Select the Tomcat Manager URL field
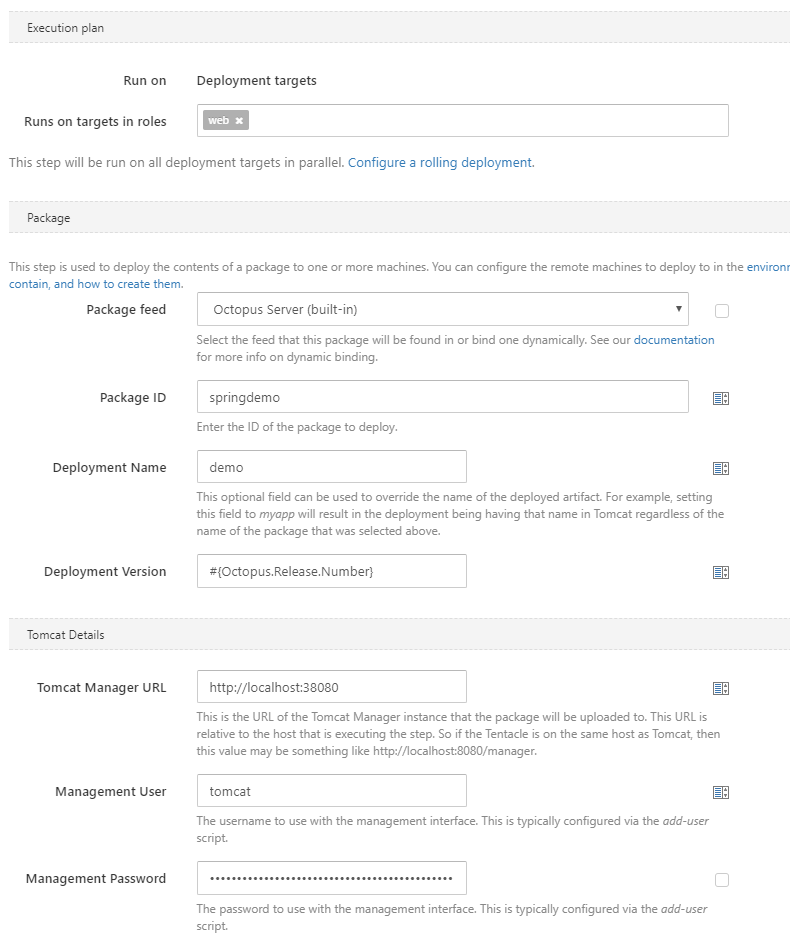Screen dimensions: 790x945 331,687
